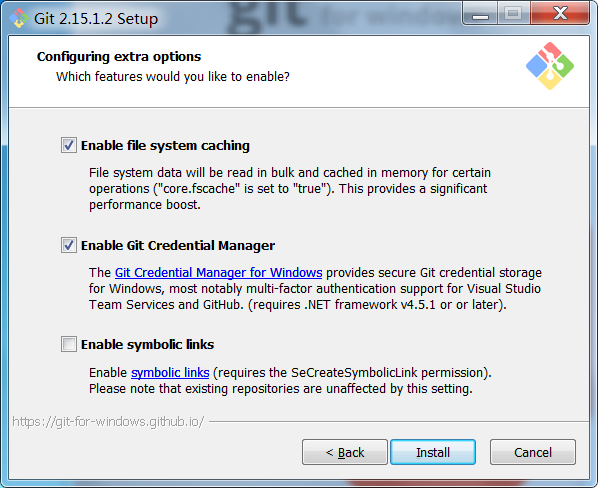Click the 'Enable Git Credential Manager' label
598x488 pixels.
[178, 246]
